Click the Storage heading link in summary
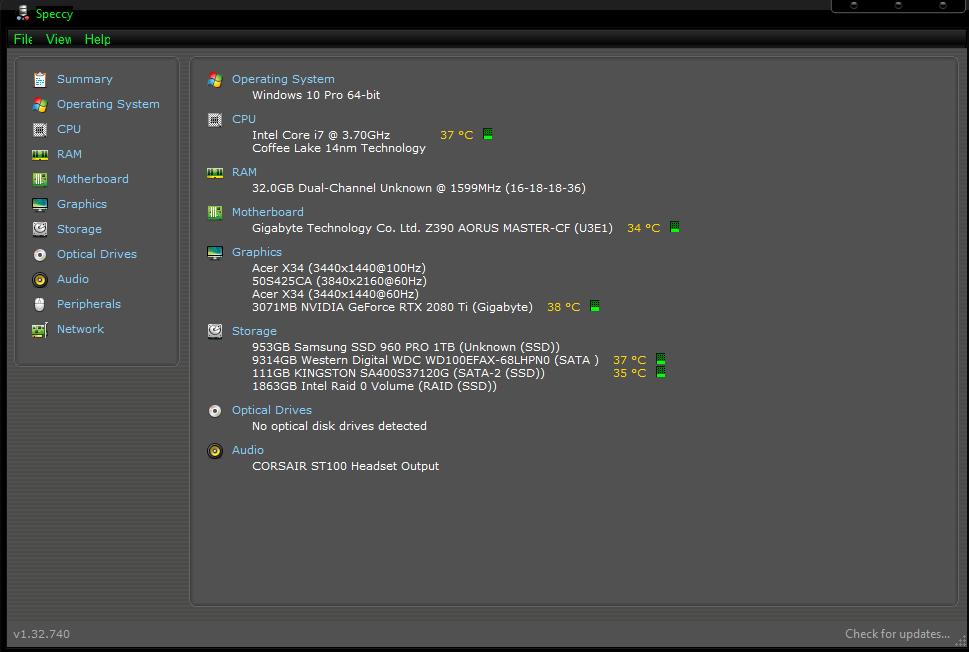Viewport: 969px width, 652px height. pyautogui.click(x=254, y=331)
